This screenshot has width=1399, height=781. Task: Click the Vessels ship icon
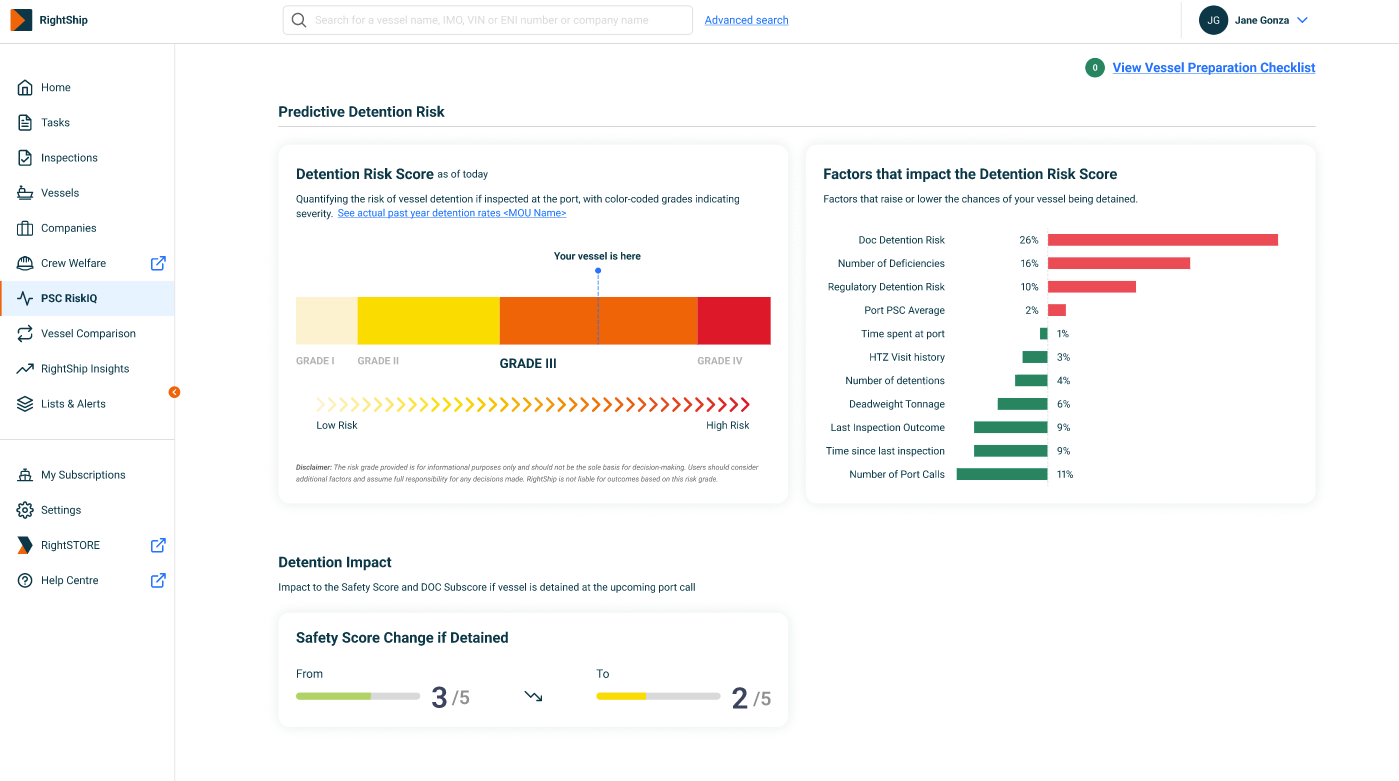click(x=25, y=193)
